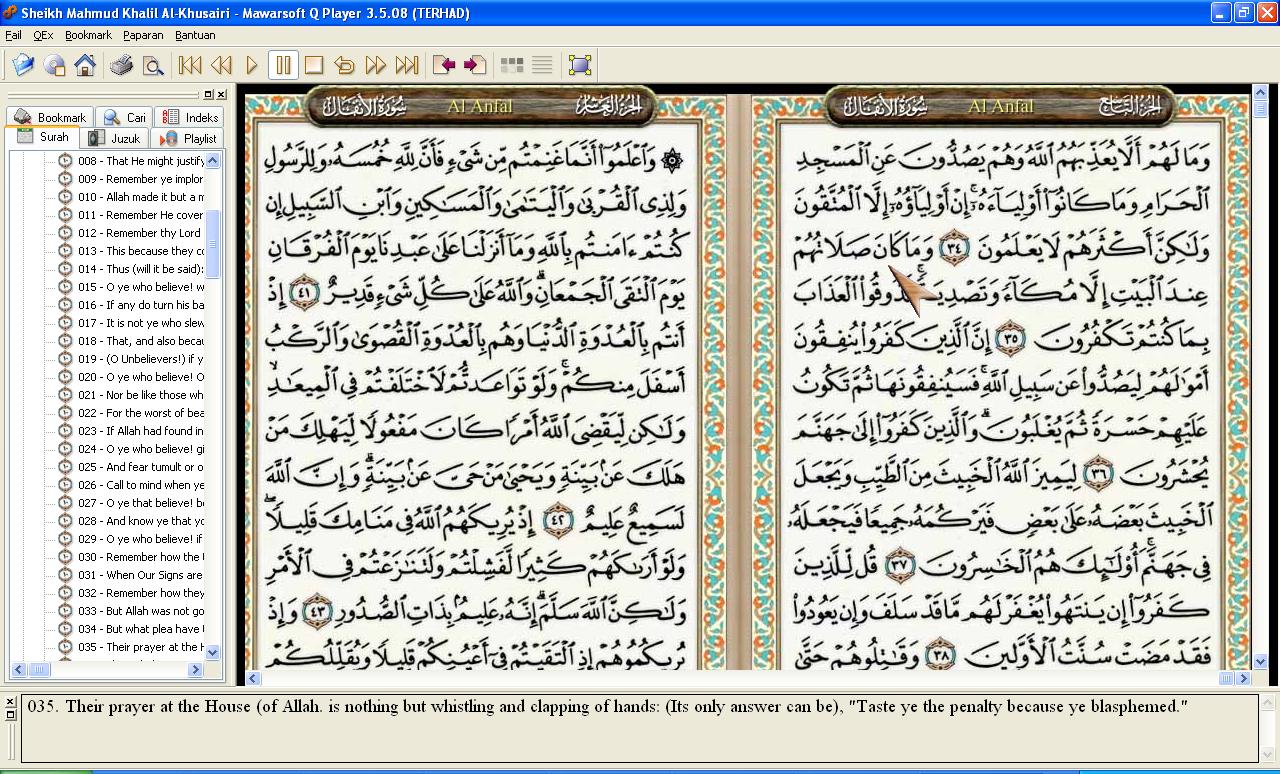Select verse 025 - And fear tumult
The width and height of the screenshot is (1280, 774).
[x=140, y=467]
